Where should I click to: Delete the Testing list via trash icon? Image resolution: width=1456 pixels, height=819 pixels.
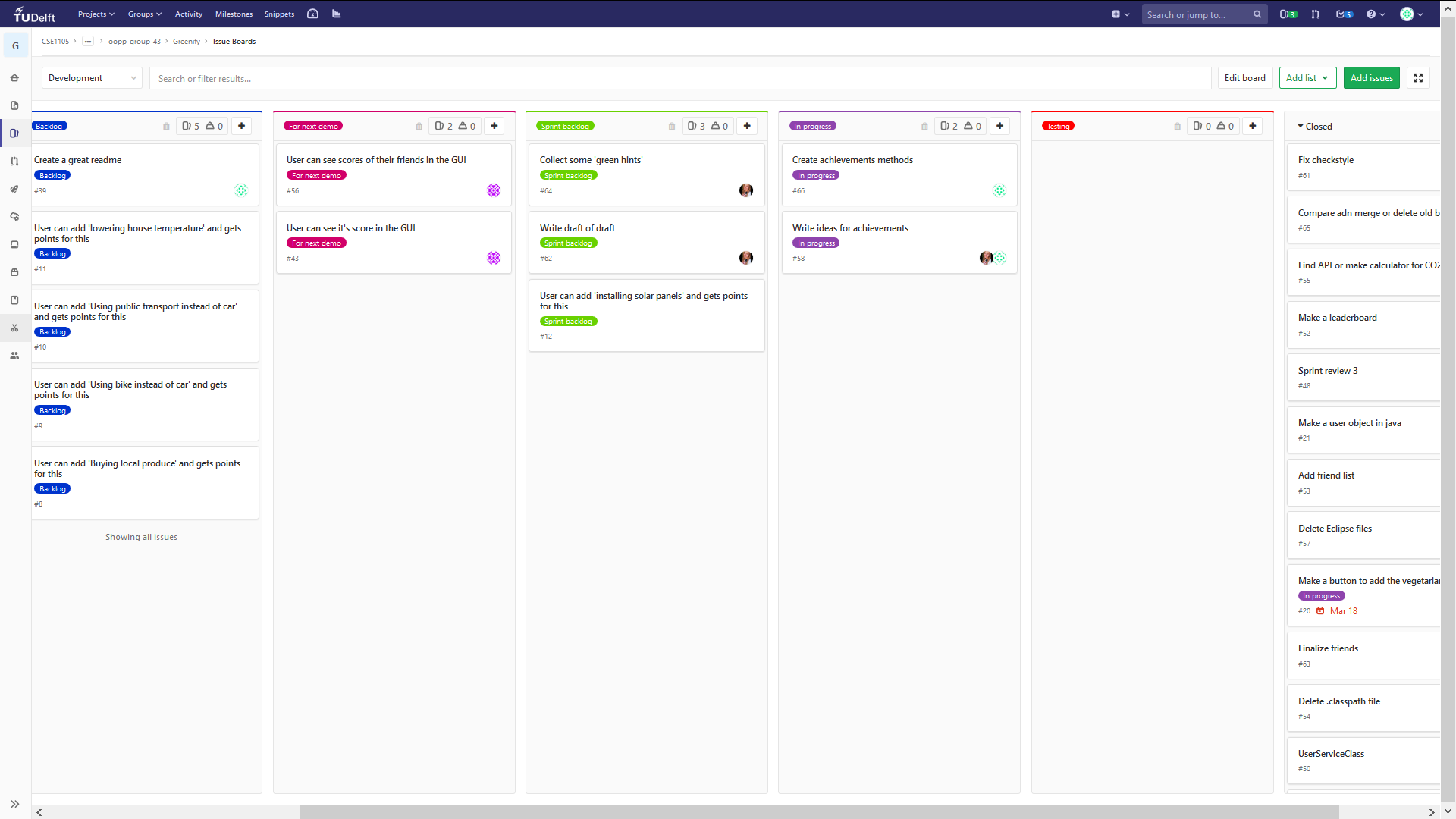click(1177, 127)
